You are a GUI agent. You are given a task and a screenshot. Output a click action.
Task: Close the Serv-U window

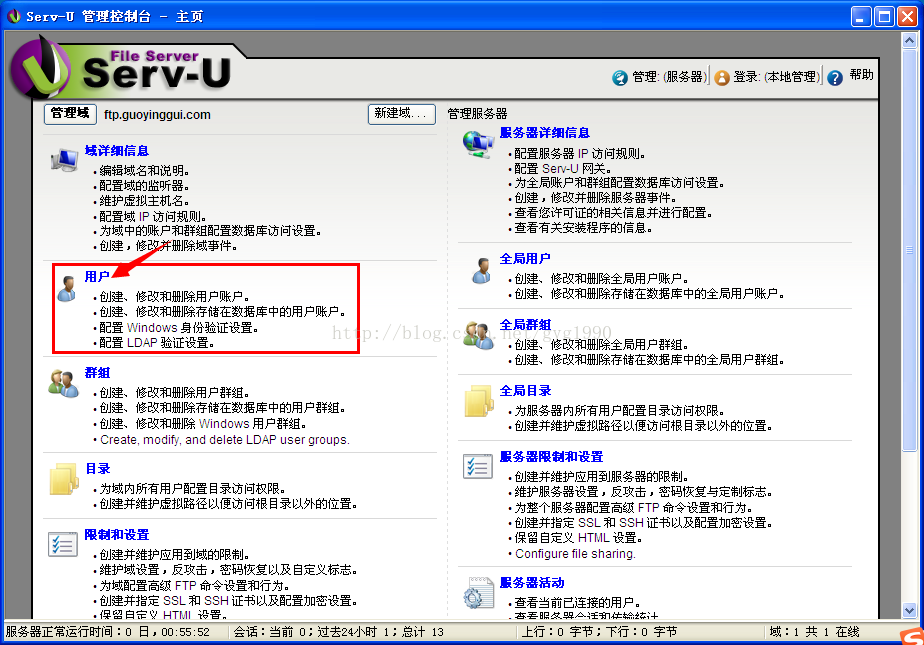(906, 16)
